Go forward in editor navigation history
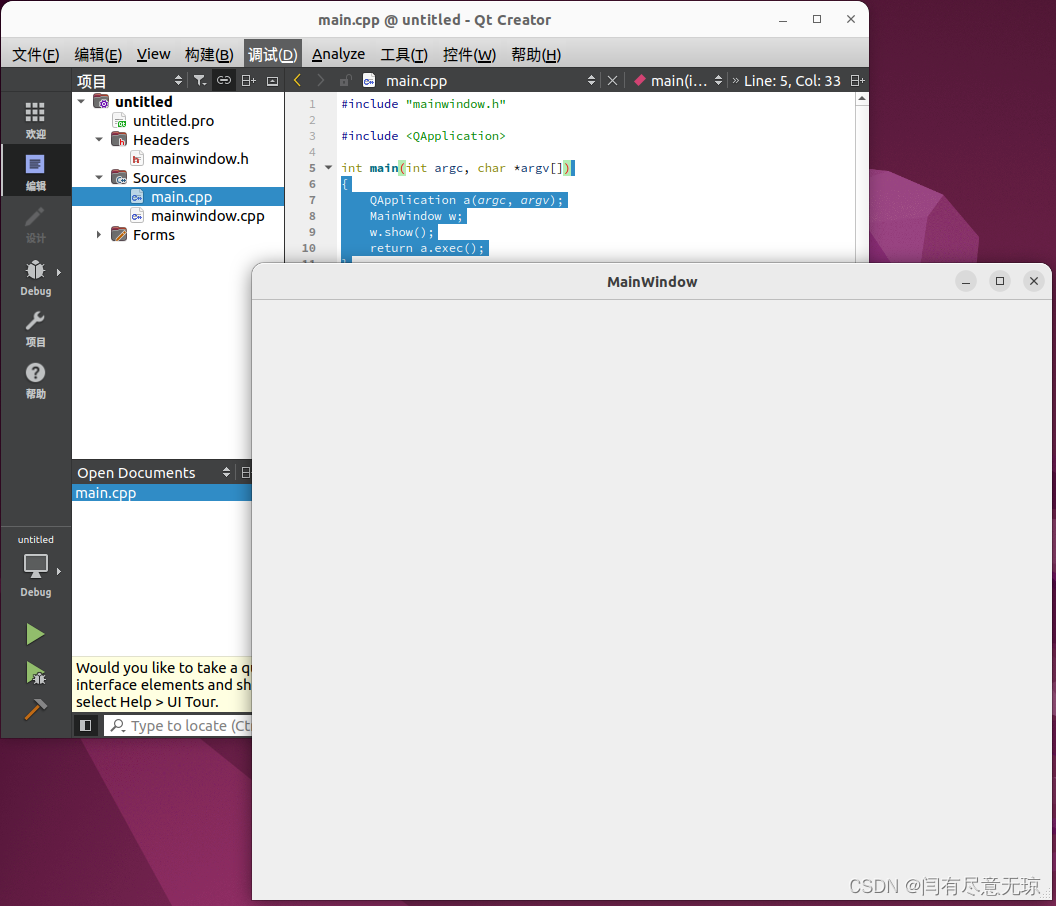The image size is (1056, 906). click(x=321, y=81)
